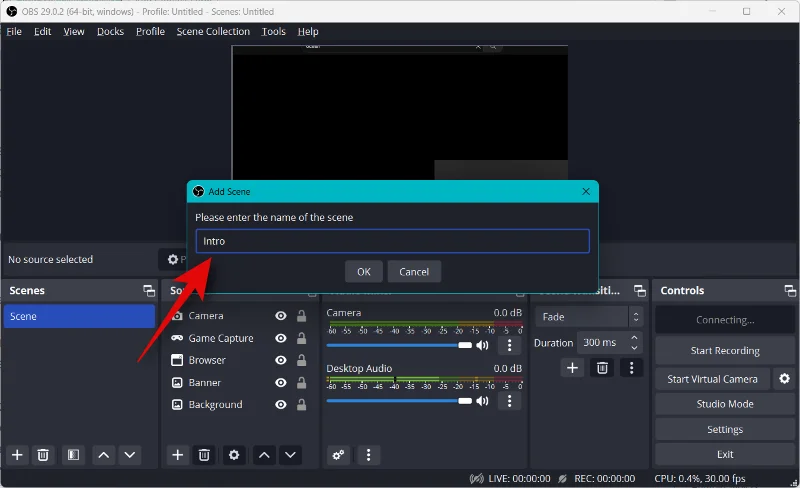Remove selected scene with trash icon

(43, 455)
